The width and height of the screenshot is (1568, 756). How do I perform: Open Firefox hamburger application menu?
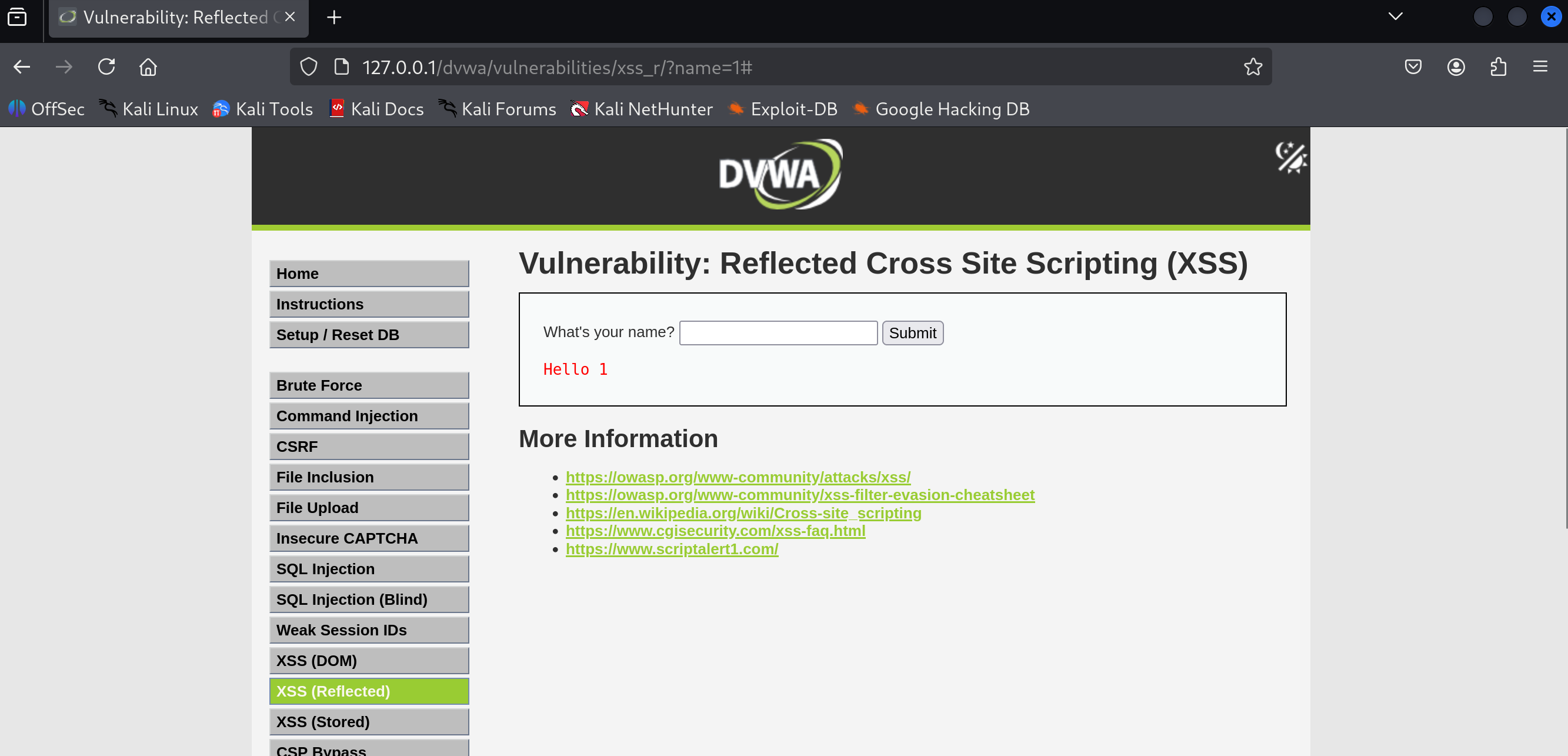pos(1540,67)
